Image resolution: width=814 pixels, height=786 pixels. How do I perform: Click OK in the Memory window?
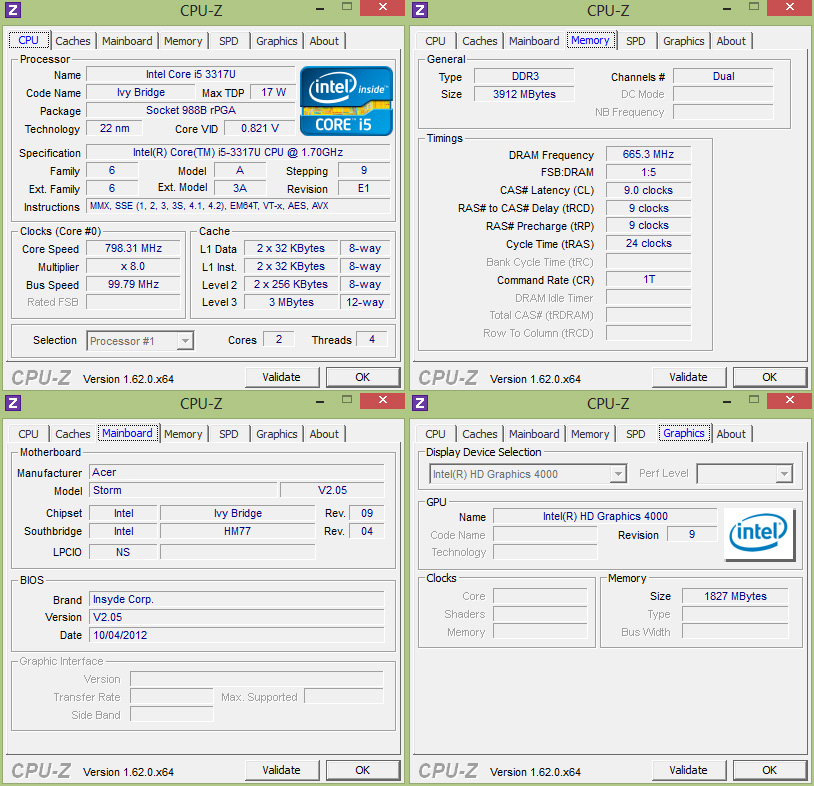point(769,377)
